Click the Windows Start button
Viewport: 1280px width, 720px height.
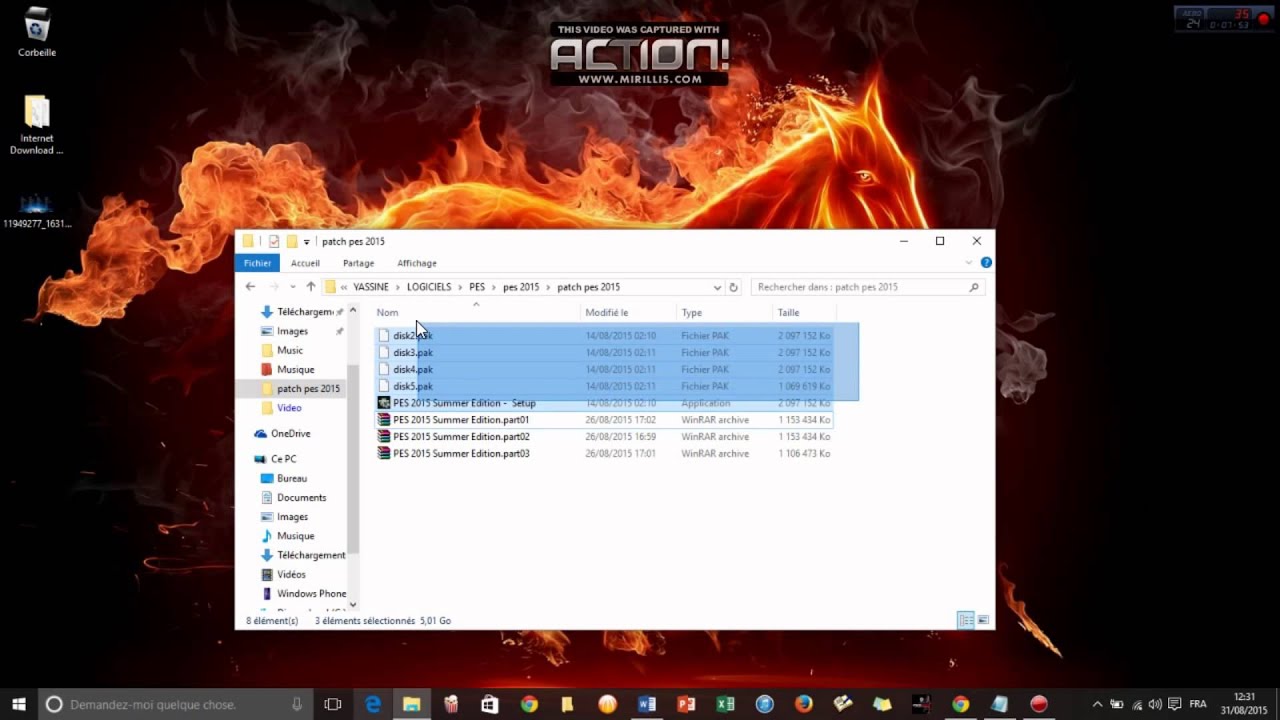click(18, 704)
